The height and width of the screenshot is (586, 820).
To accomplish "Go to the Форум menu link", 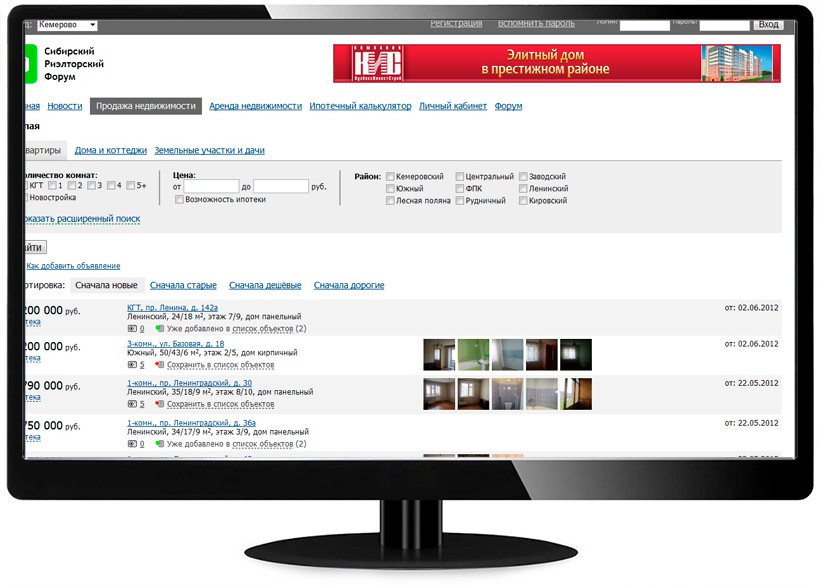I will click(508, 106).
